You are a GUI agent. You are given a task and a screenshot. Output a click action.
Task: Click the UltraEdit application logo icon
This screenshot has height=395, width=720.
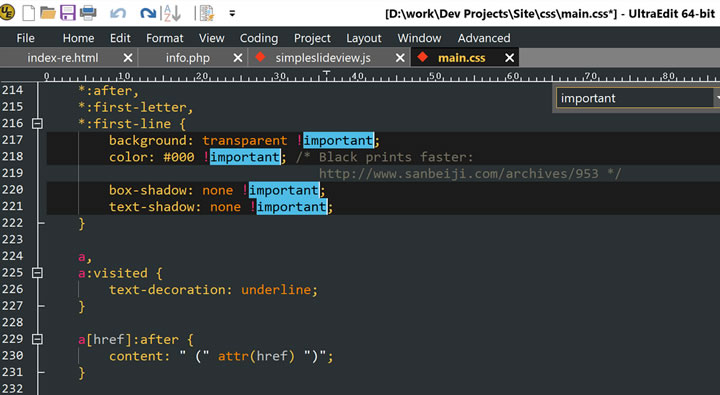(x=7, y=12)
